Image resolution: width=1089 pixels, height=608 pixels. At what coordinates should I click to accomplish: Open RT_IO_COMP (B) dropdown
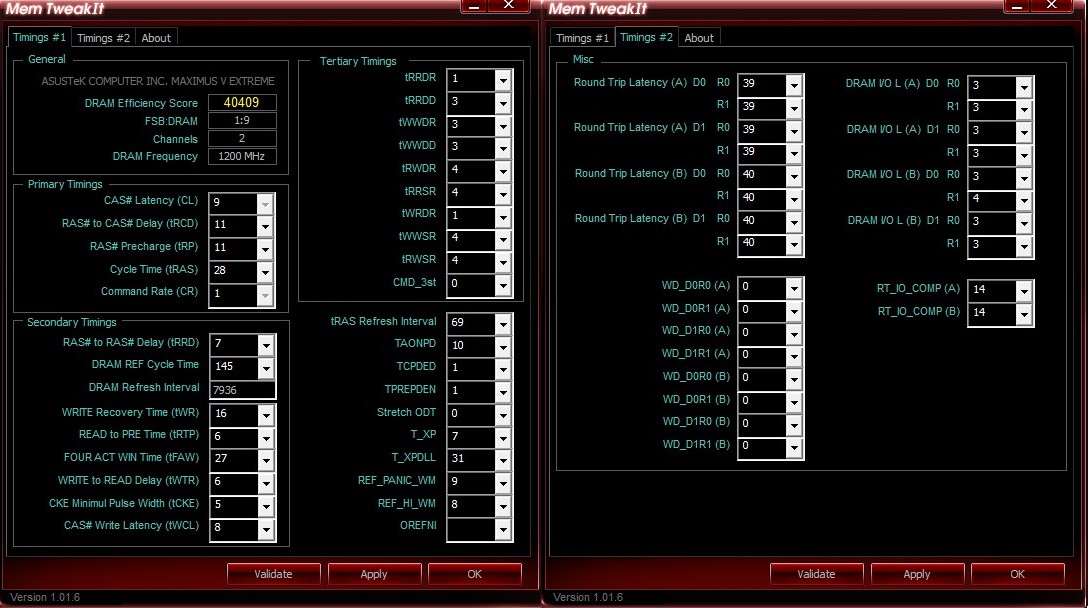coord(1024,315)
